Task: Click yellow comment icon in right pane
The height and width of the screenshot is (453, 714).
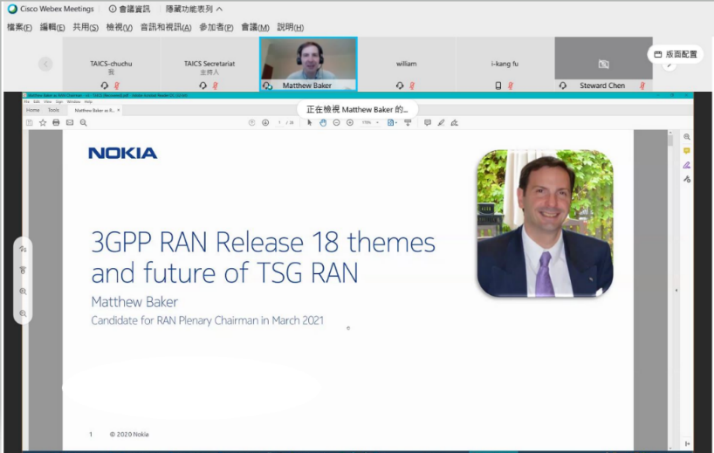Action: [687, 151]
